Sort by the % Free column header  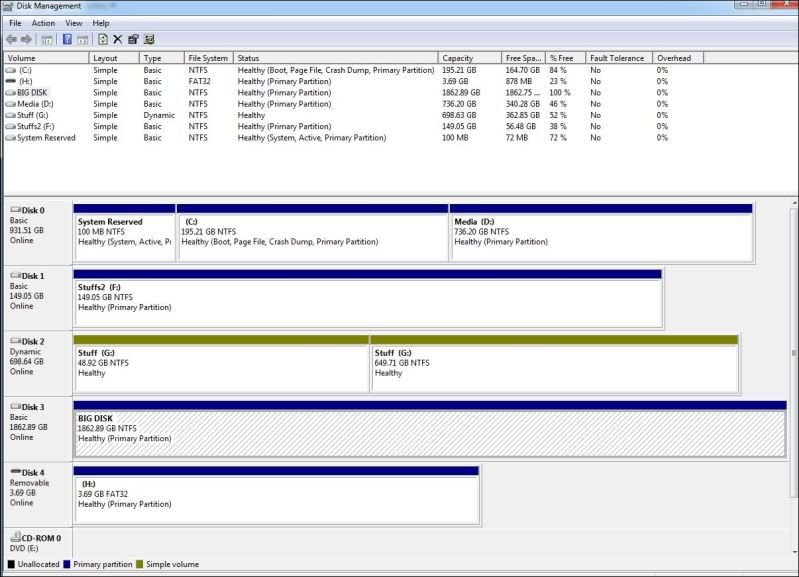coord(566,58)
